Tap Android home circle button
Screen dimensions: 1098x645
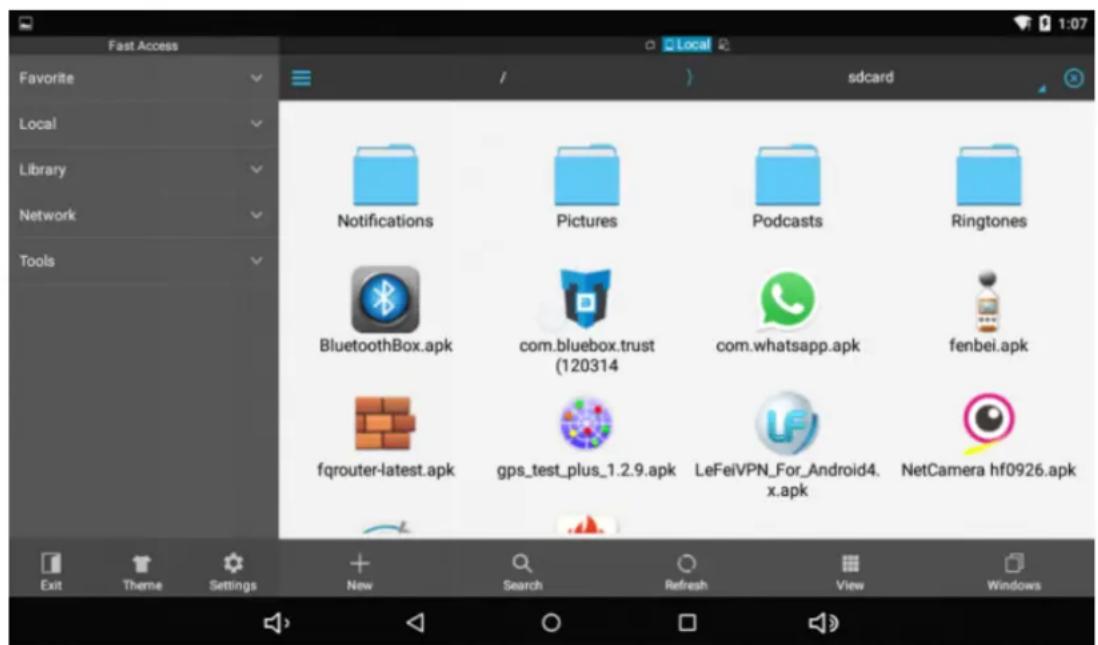[x=551, y=622]
